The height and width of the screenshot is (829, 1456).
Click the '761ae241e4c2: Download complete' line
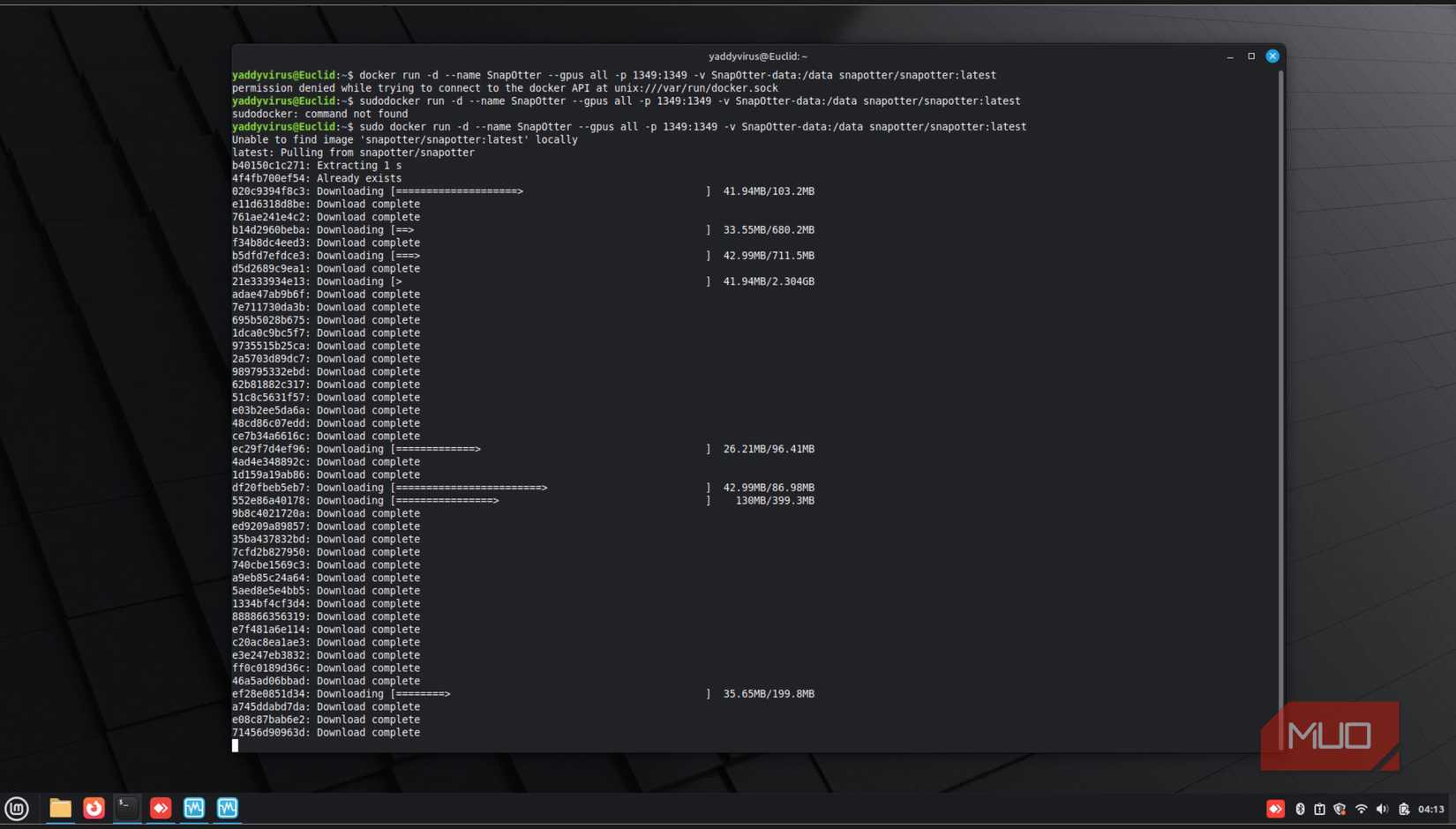point(326,217)
